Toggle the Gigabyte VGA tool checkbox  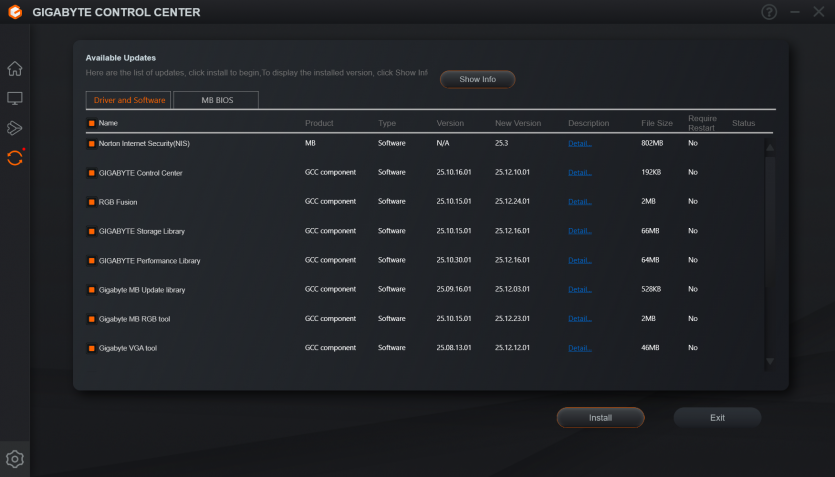[x=91, y=348]
